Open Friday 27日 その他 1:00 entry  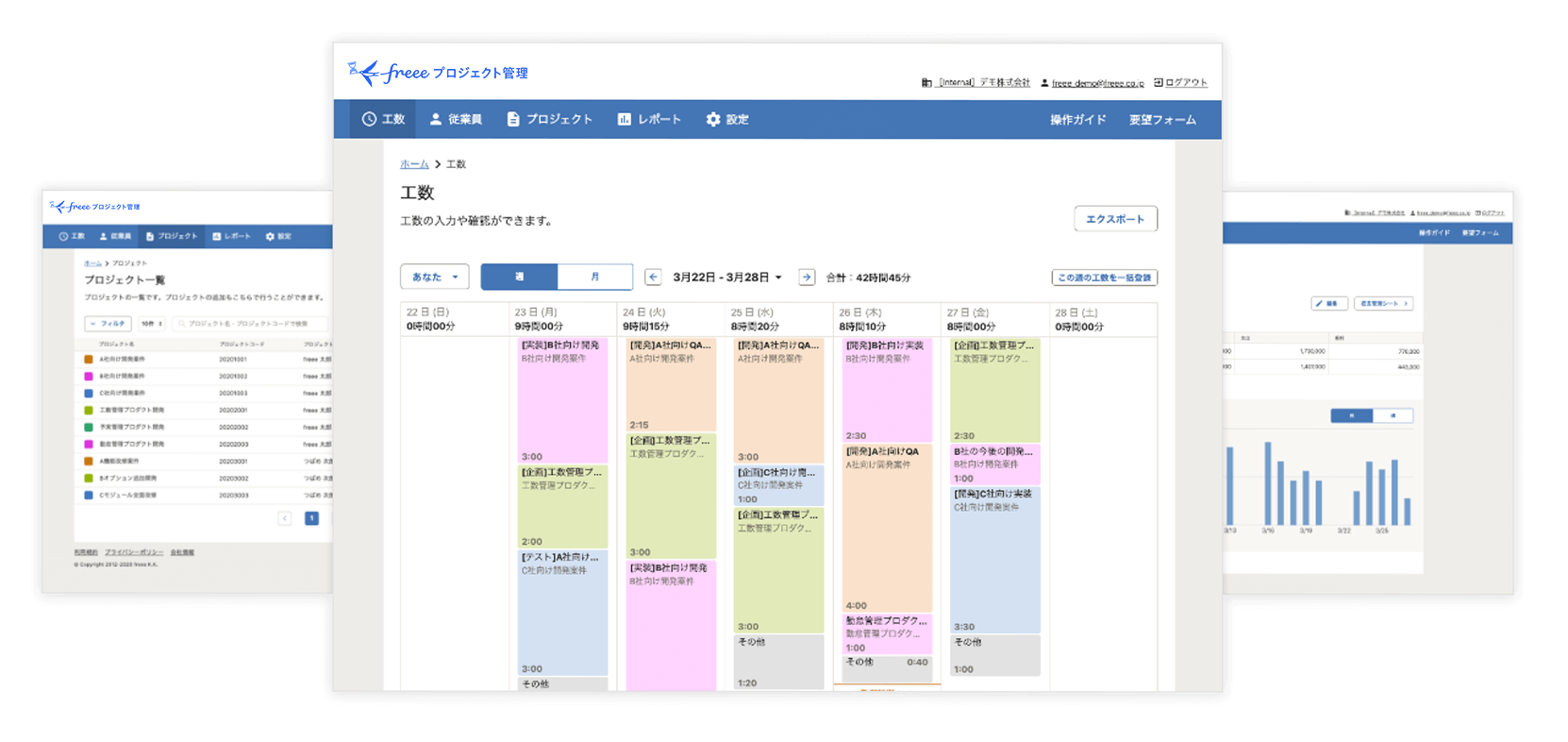pyautogui.click(x=995, y=655)
